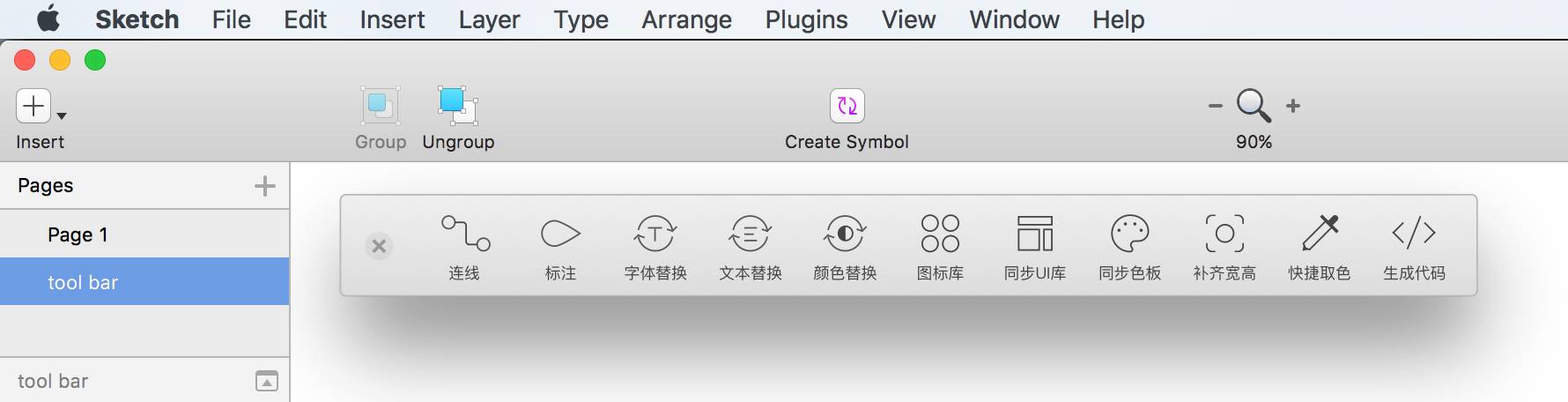The height and width of the screenshot is (402, 1568).
Task: Close the plugin tool bar panel
Action: [379, 246]
